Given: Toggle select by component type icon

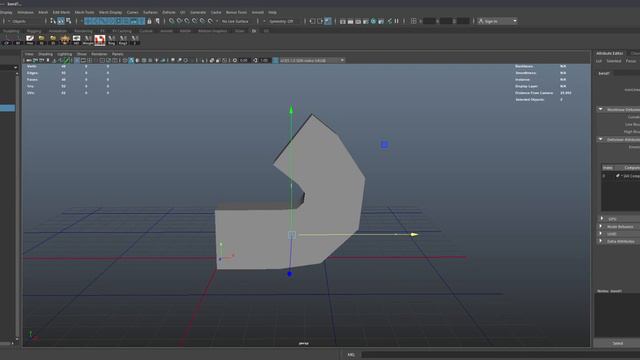Looking at the screenshot, I should click(69, 21).
